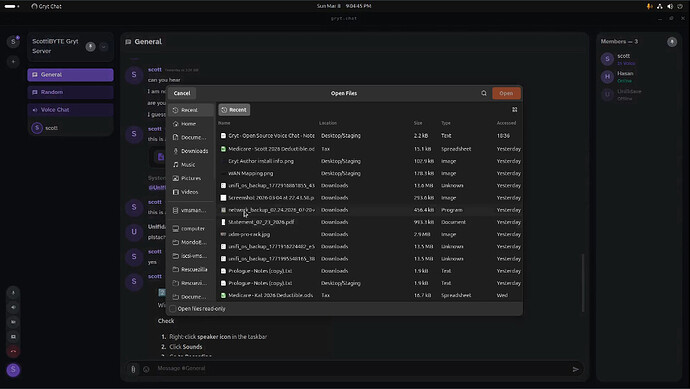The width and height of the screenshot is (690, 389).
Task: Click the chat scrollbar in General
Action: point(584,283)
